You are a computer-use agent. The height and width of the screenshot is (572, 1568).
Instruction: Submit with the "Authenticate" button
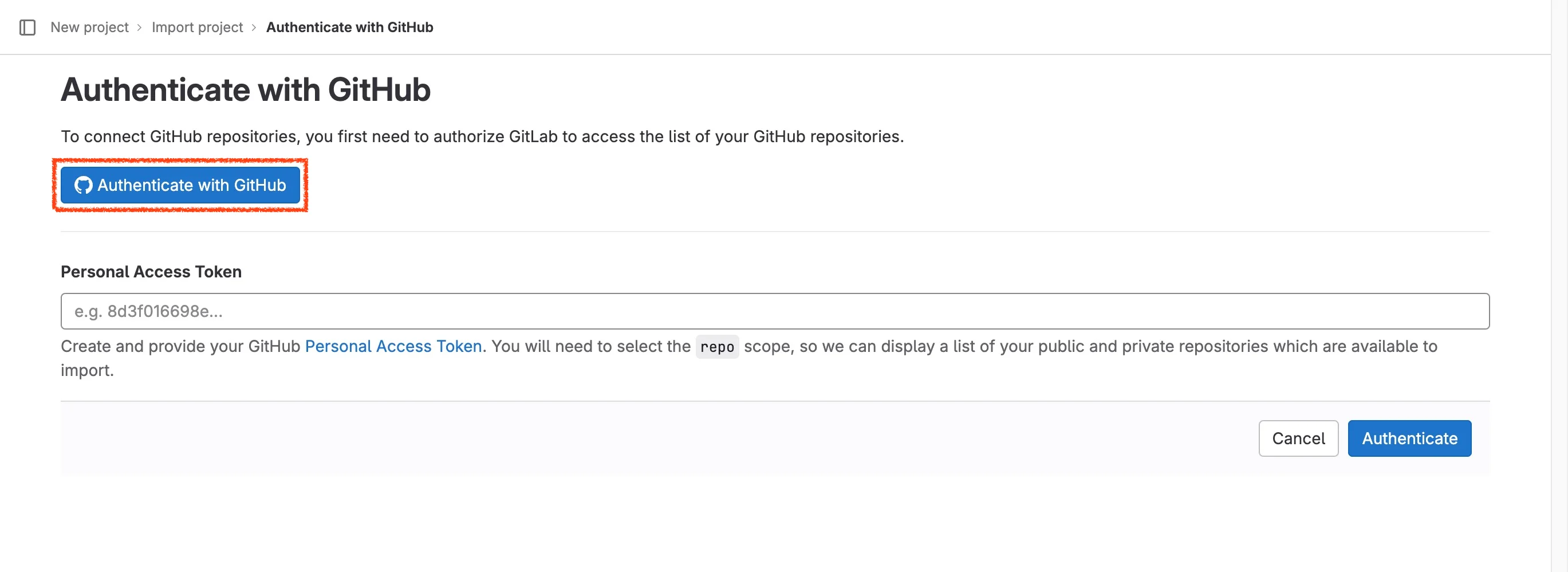pyautogui.click(x=1409, y=438)
